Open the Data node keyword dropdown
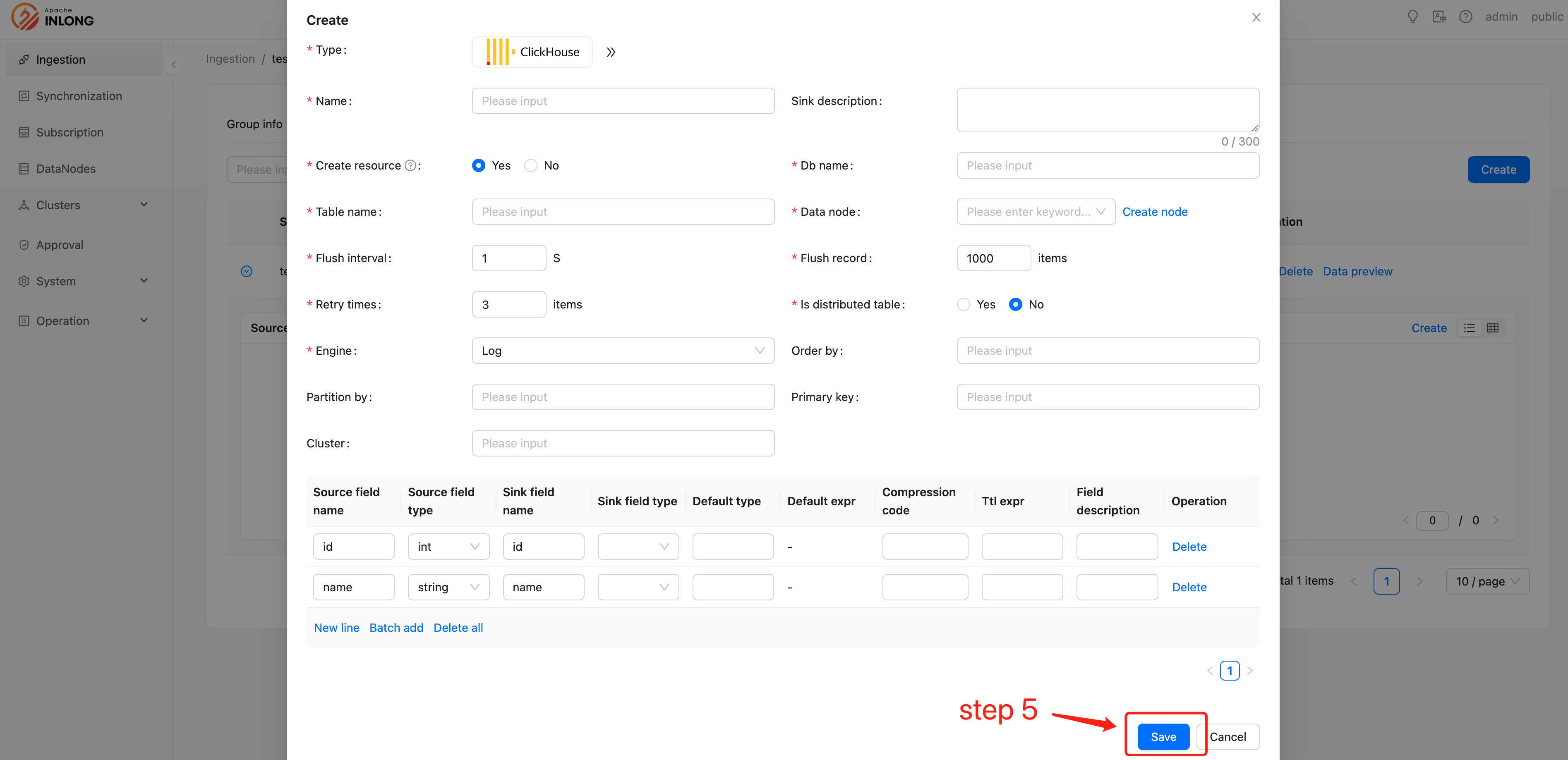 tap(1036, 211)
